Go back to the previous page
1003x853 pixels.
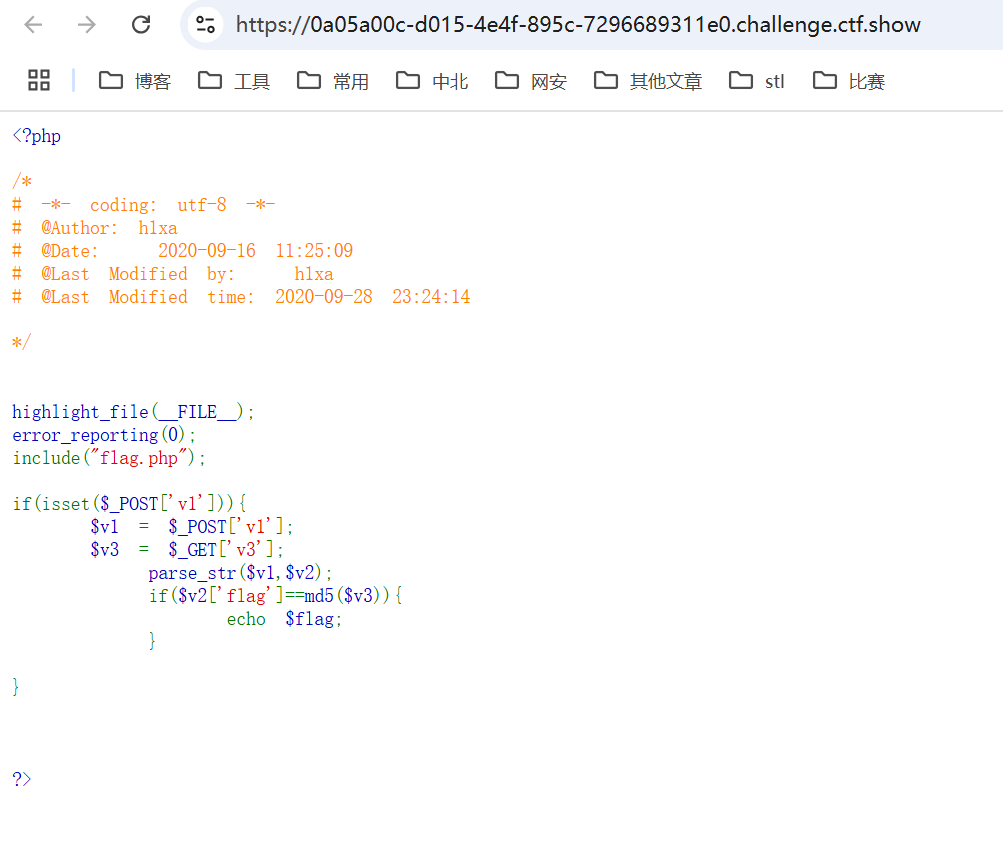(x=33, y=25)
